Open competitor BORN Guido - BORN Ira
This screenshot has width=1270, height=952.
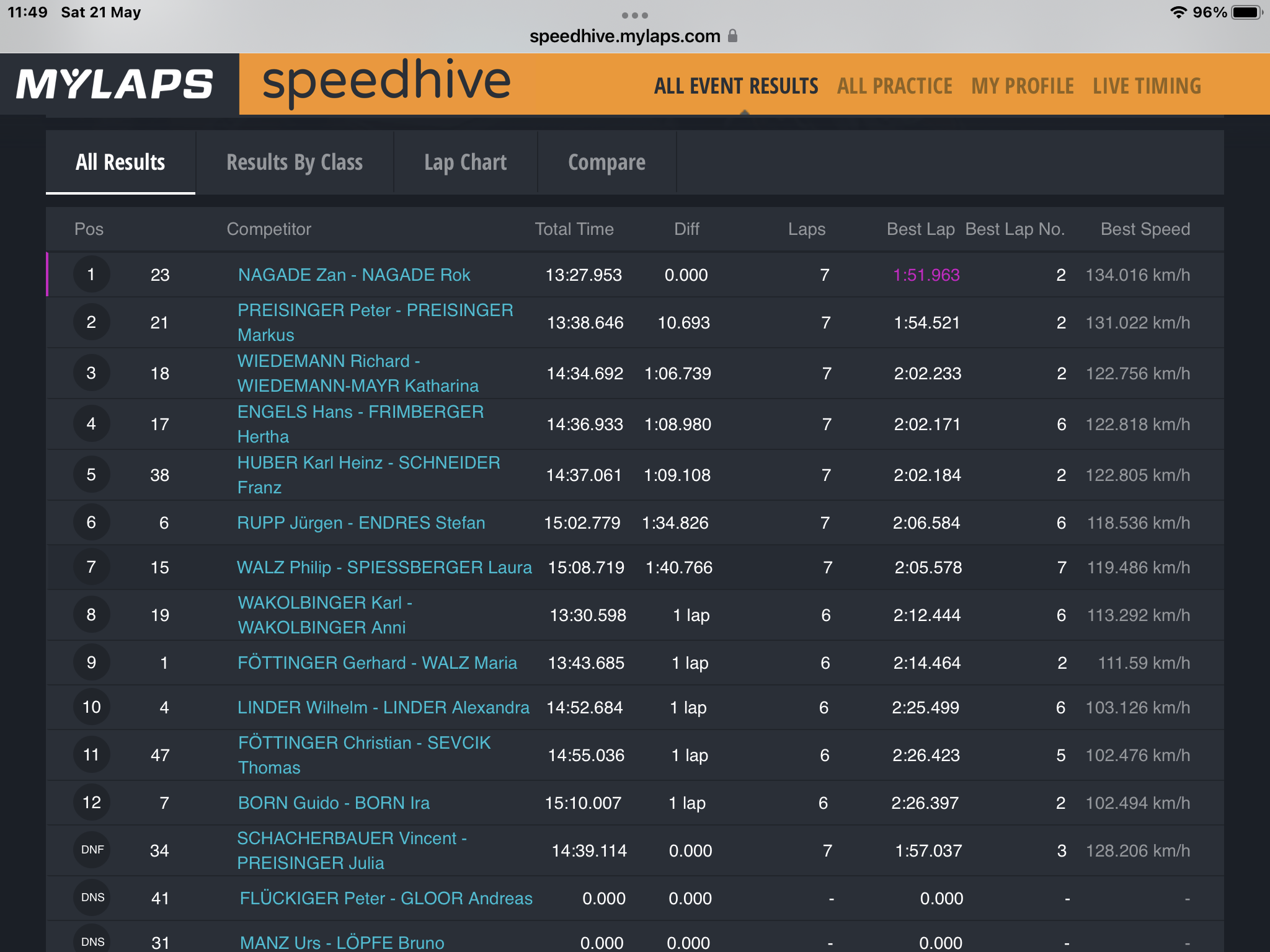click(334, 803)
